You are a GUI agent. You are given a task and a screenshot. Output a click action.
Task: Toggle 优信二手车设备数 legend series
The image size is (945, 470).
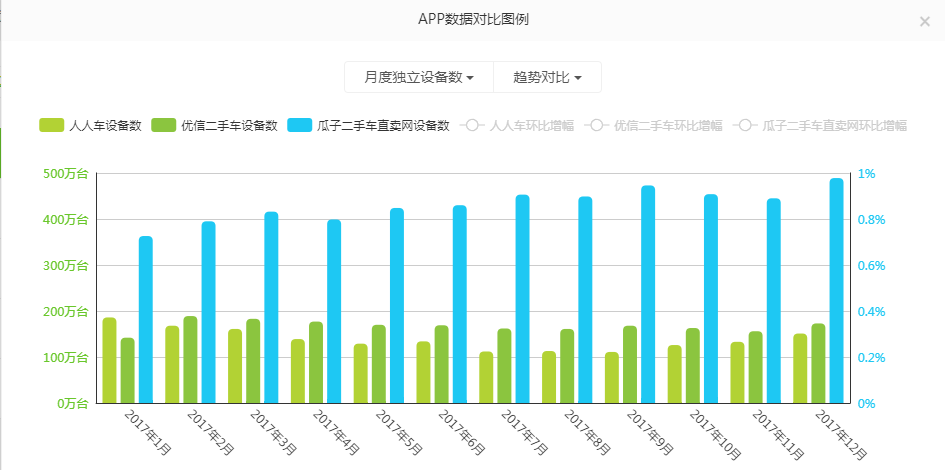pyautogui.click(x=215, y=125)
